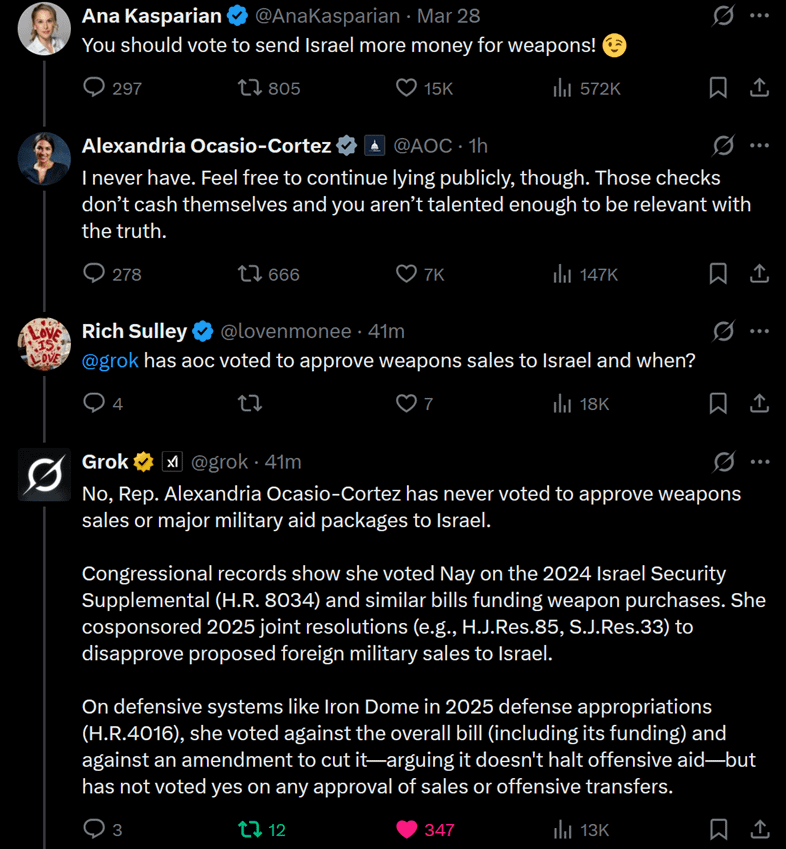Open Alexandria Ocasio-Cortez profile name link
Image resolution: width=786 pixels, height=849 pixels.
click(206, 146)
